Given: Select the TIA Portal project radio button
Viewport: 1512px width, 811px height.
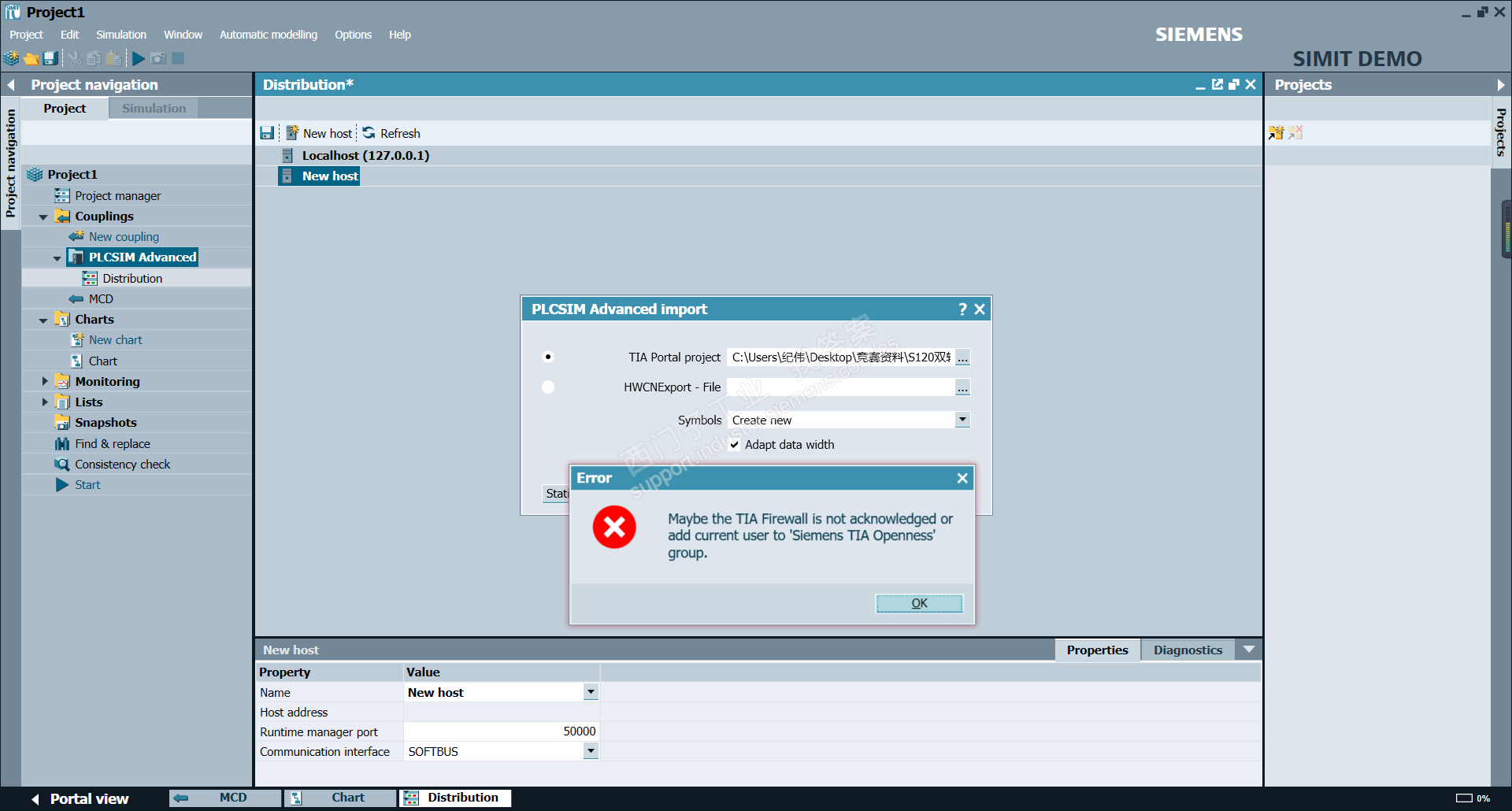Looking at the screenshot, I should (548, 357).
